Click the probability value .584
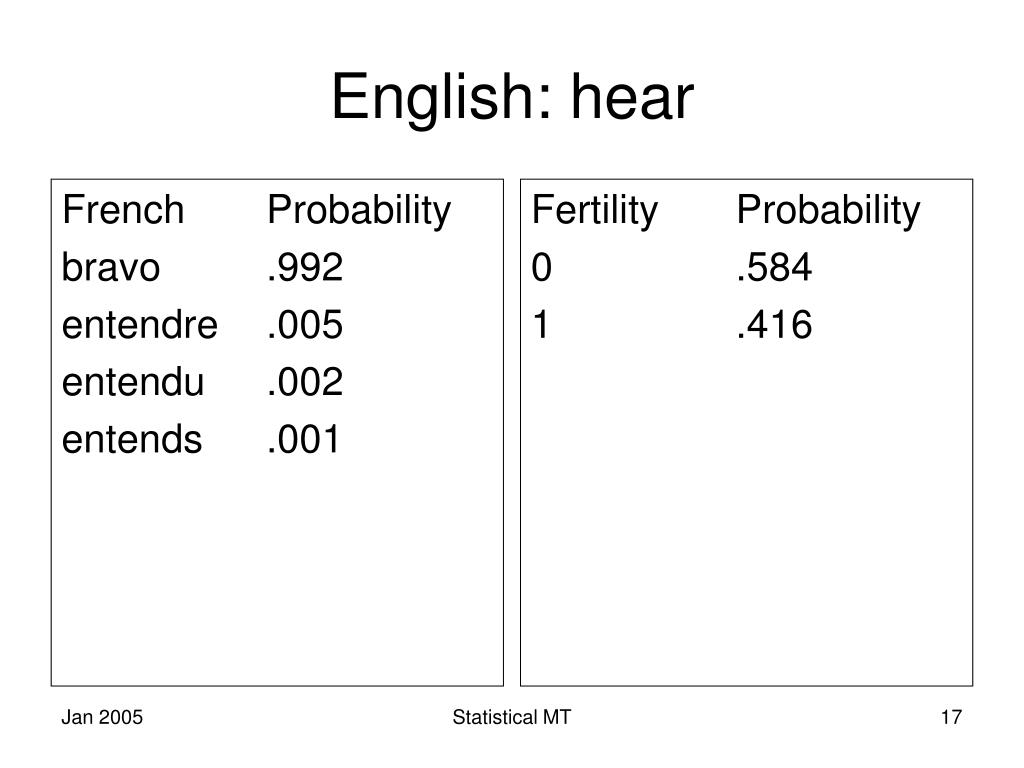The height and width of the screenshot is (768, 1024). 774,267
